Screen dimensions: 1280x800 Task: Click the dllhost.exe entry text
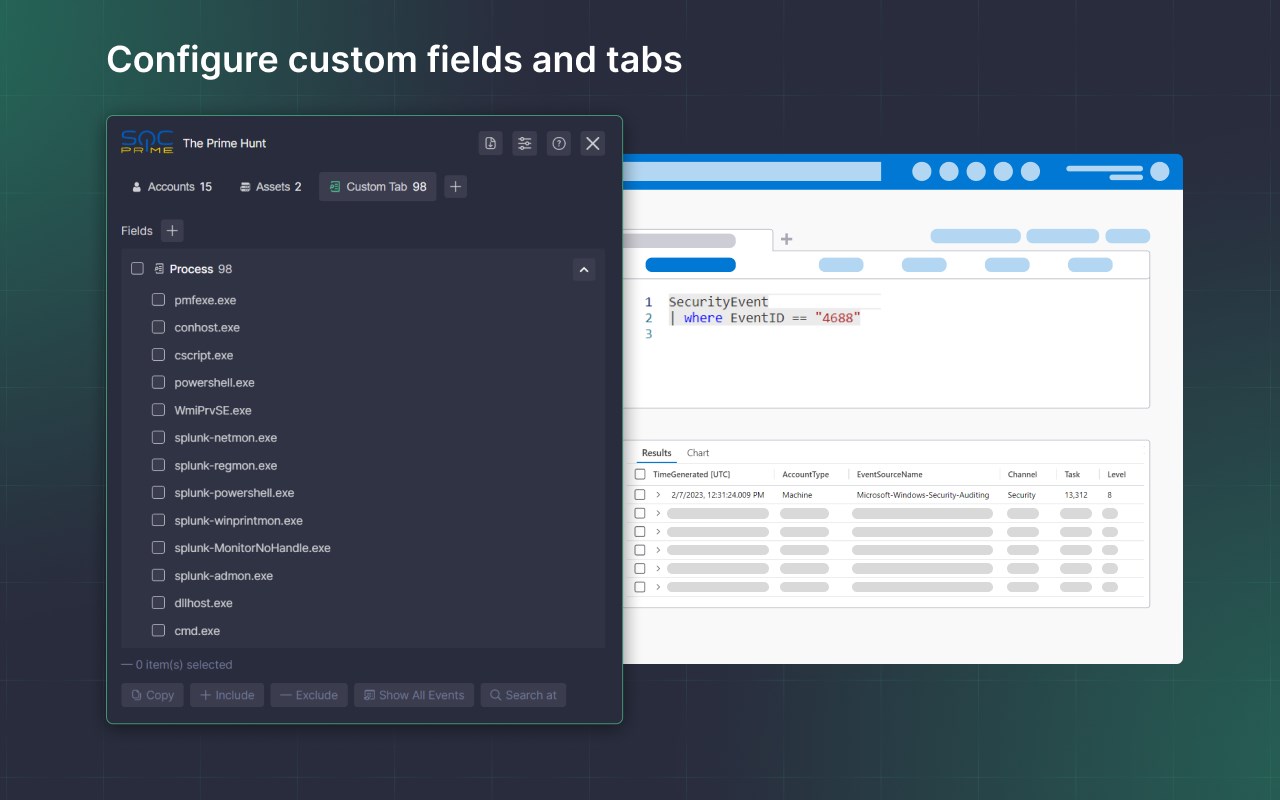pyautogui.click(x=203, y=603)
